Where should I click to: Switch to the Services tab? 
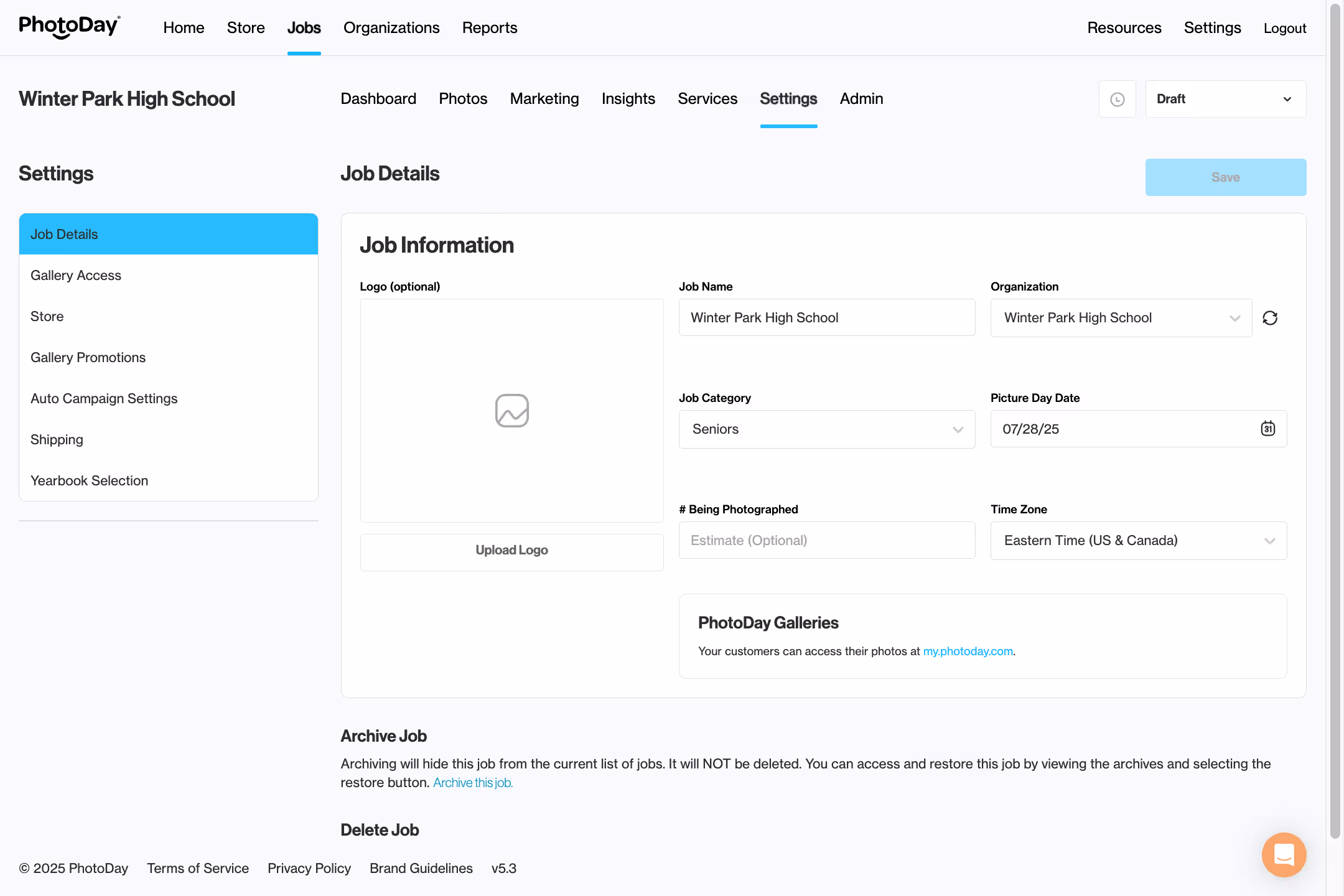coord(707,99)
